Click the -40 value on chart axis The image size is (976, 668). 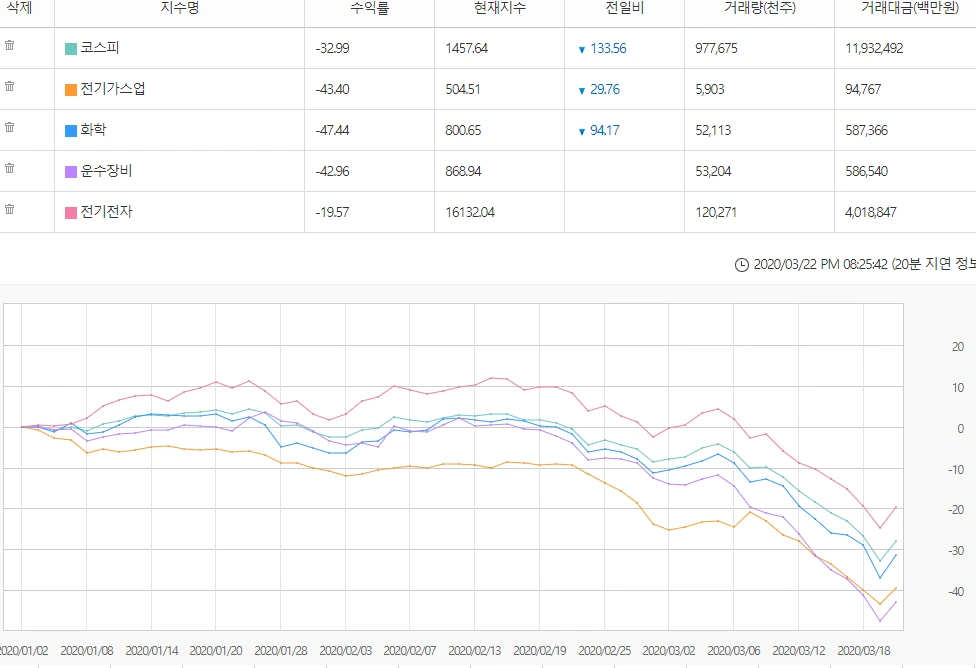coord(956,592)
